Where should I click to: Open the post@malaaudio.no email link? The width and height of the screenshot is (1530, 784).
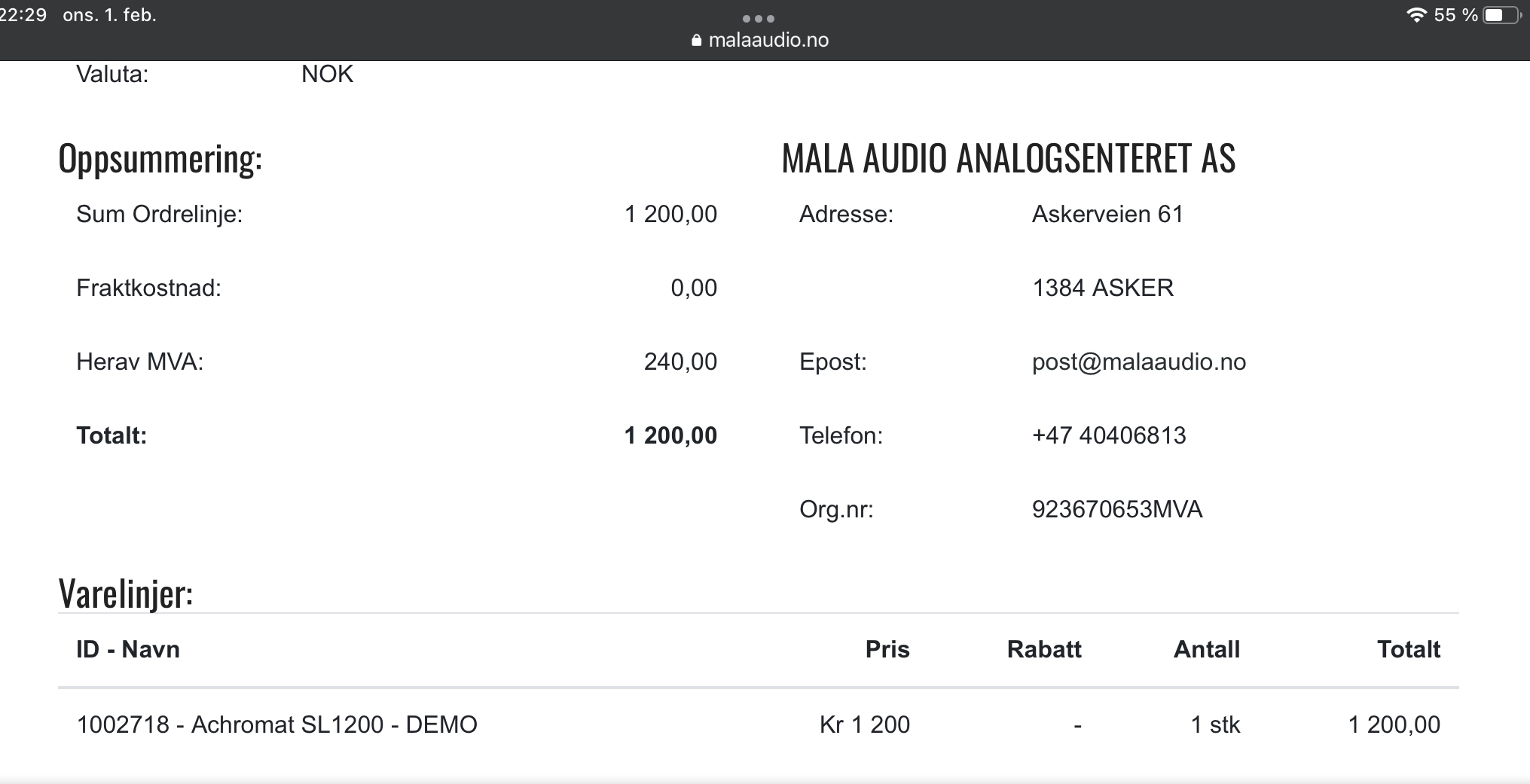coord(1138,362)
